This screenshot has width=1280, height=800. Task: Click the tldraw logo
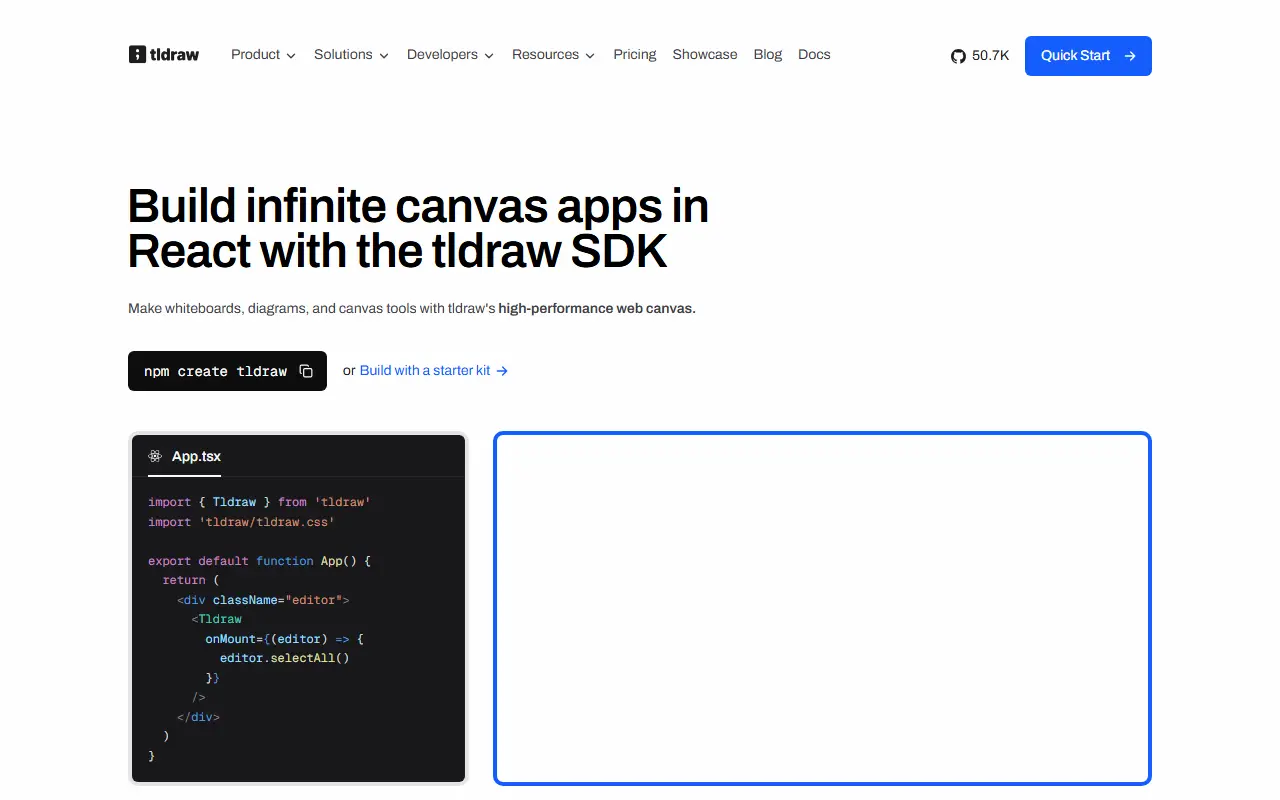[164, 55]
